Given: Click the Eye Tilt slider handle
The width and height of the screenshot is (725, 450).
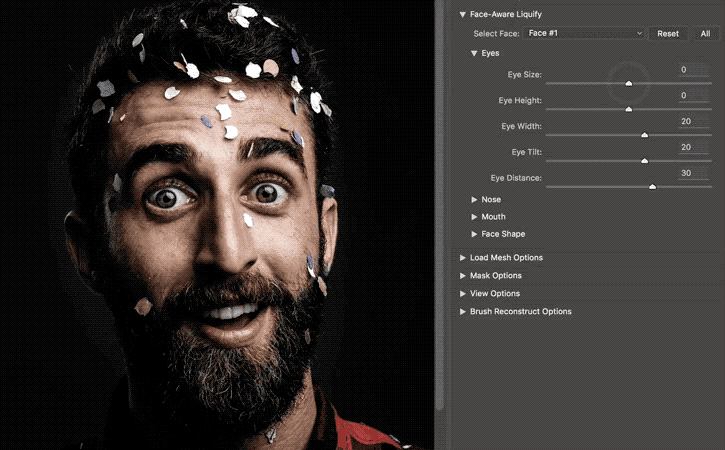Looking at the screenshot, I should pos(644,160).
